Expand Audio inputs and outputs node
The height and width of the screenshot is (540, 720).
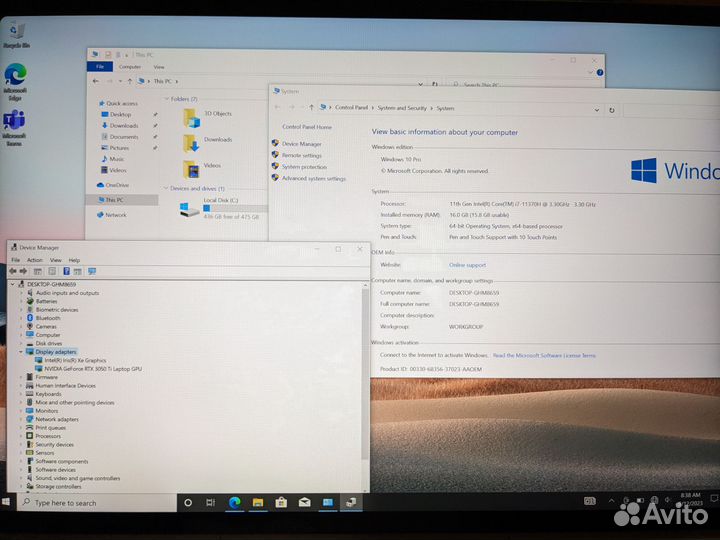[21, 293]
